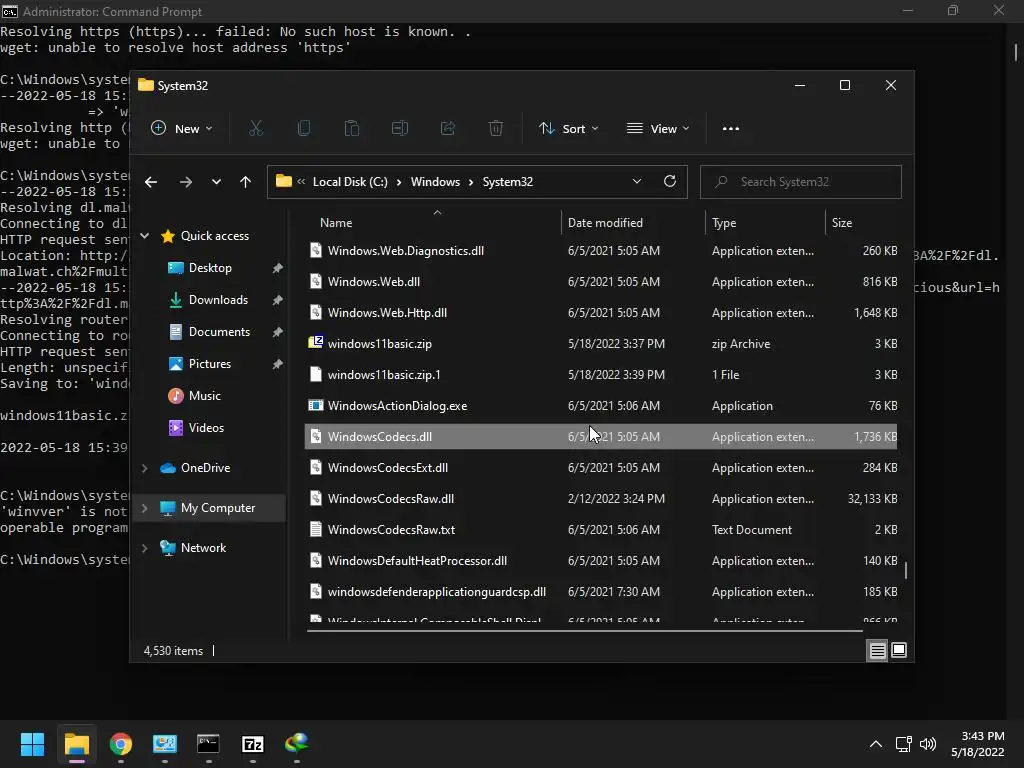Screen dimensions: 1024x768
Task: Expand the Network tree node
Action: click(x=144, y=548)
